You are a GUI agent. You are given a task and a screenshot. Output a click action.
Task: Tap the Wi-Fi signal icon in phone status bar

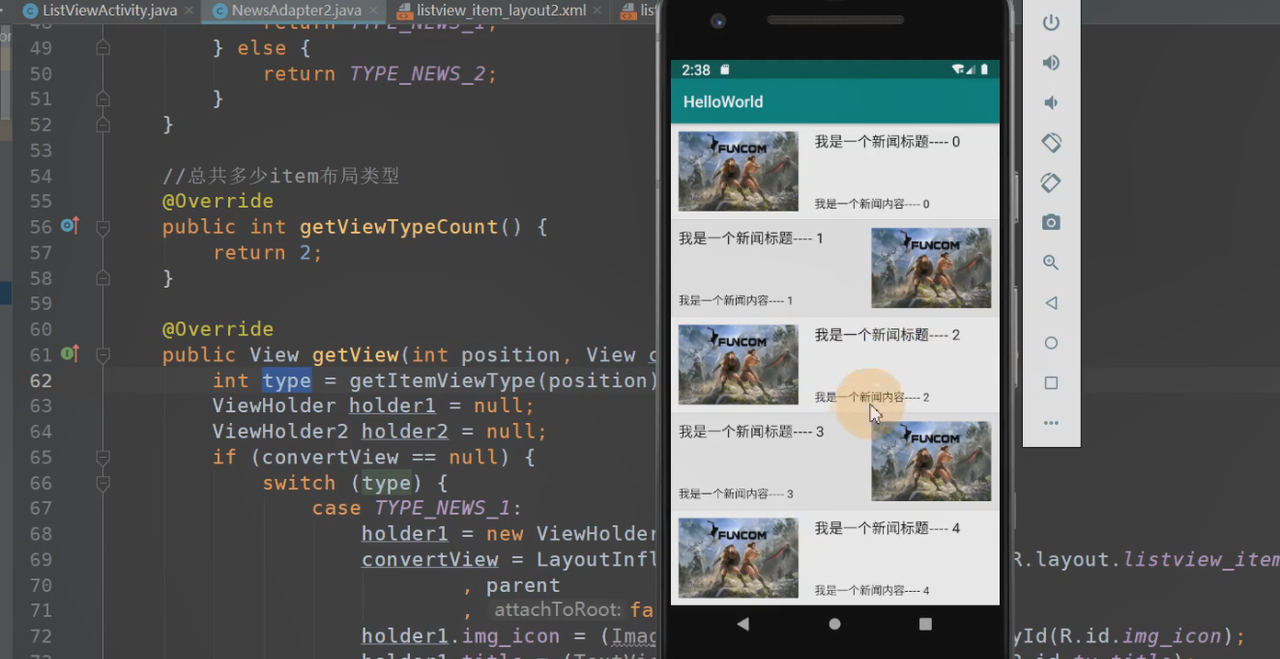[x=958, y=70]
